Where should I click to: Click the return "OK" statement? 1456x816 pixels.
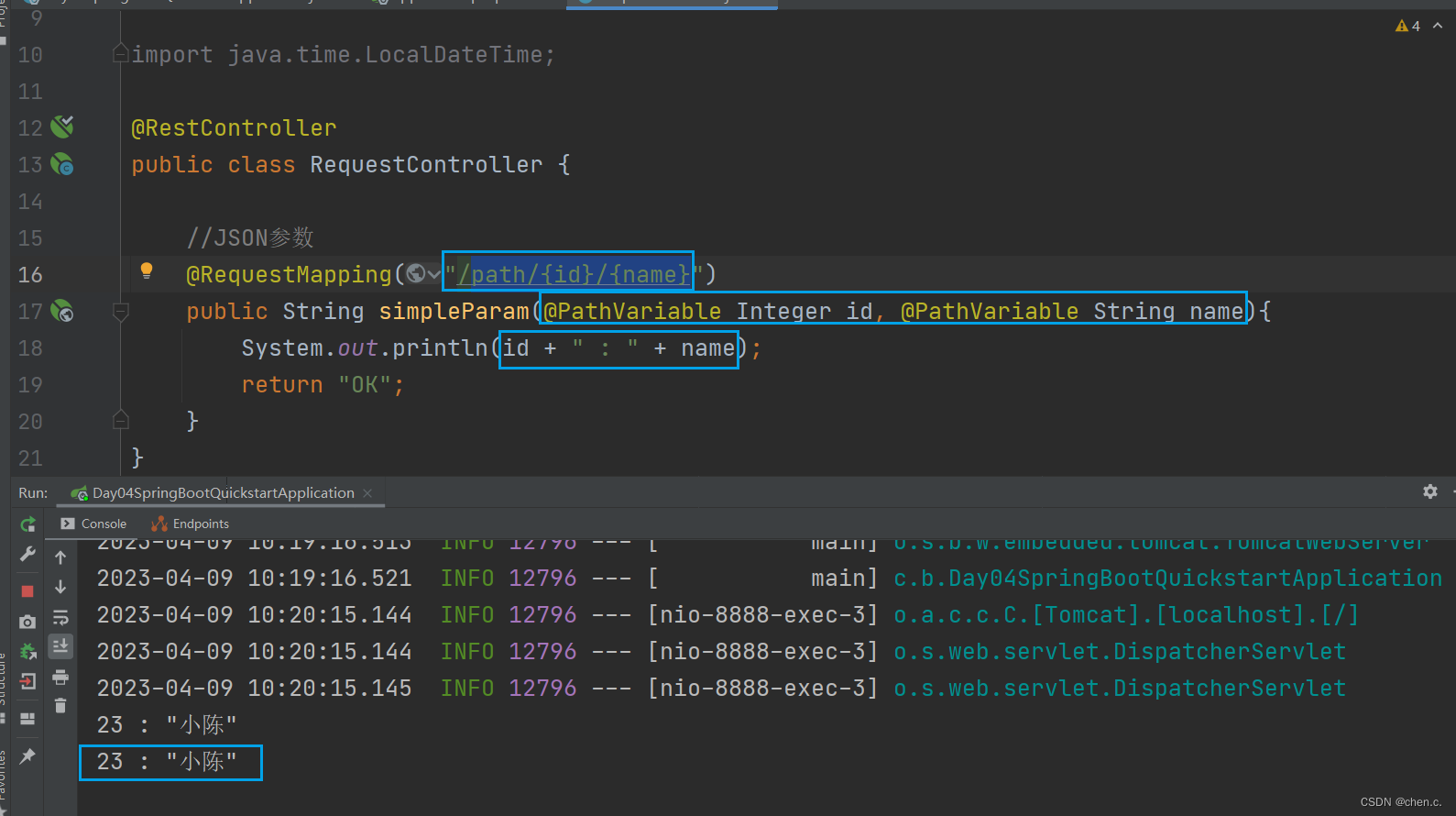click(323, 385)
